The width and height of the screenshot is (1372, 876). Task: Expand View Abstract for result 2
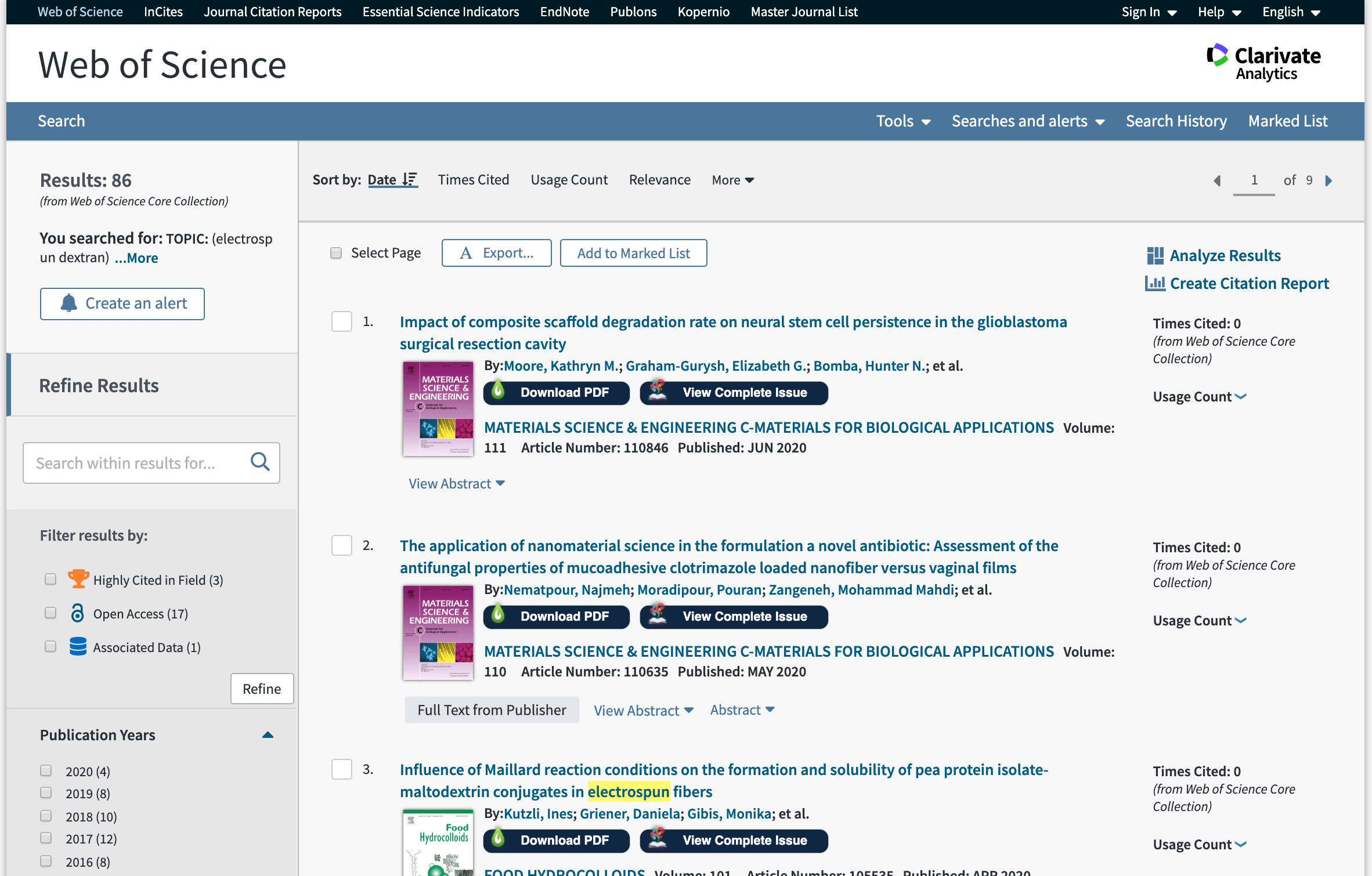[x=643, y=710]
